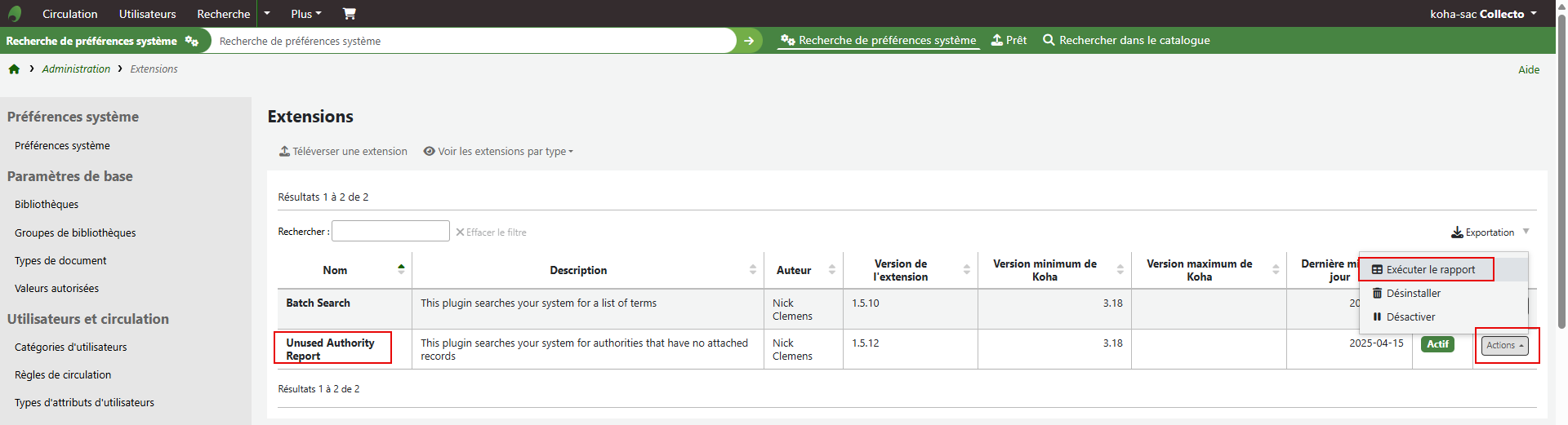Expand Voir les extensions par type
This screenshot has width=1568, height=425.
[x=498, y=152]
